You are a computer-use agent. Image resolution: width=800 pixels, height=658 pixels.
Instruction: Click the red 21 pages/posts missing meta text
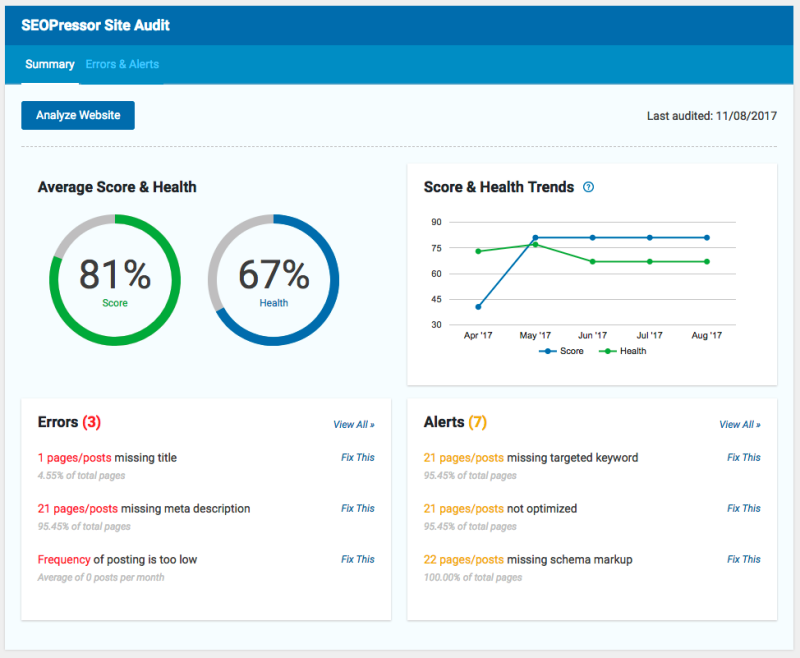tap(78, 509)
